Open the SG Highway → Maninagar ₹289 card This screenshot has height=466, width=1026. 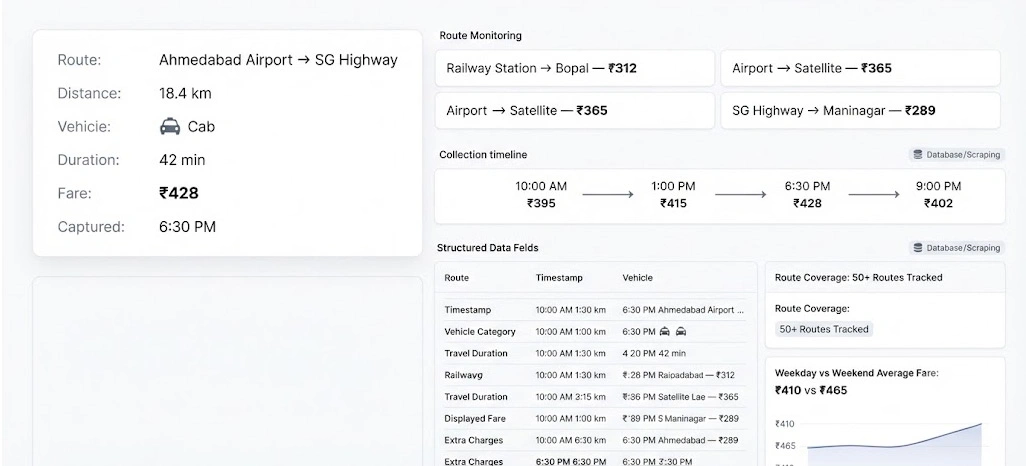tap(860, 111)
